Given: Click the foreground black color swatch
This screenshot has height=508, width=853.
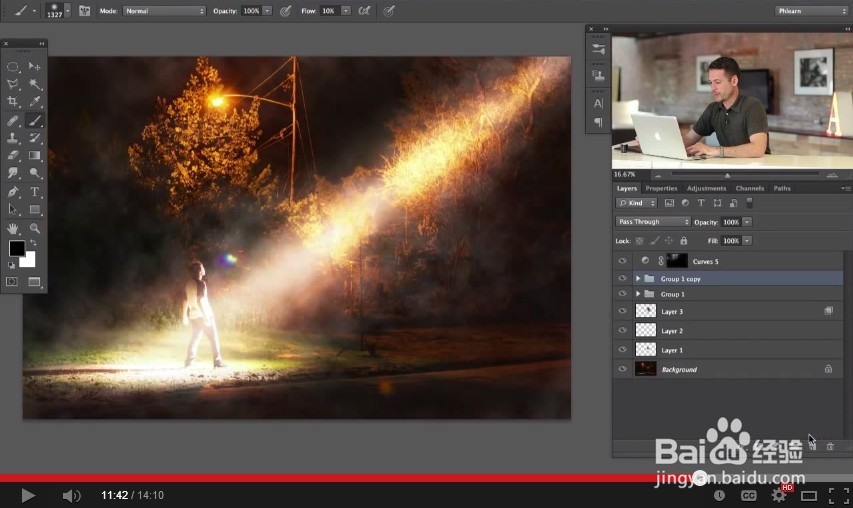Looking at the screenshot, I should coord(16,248).
